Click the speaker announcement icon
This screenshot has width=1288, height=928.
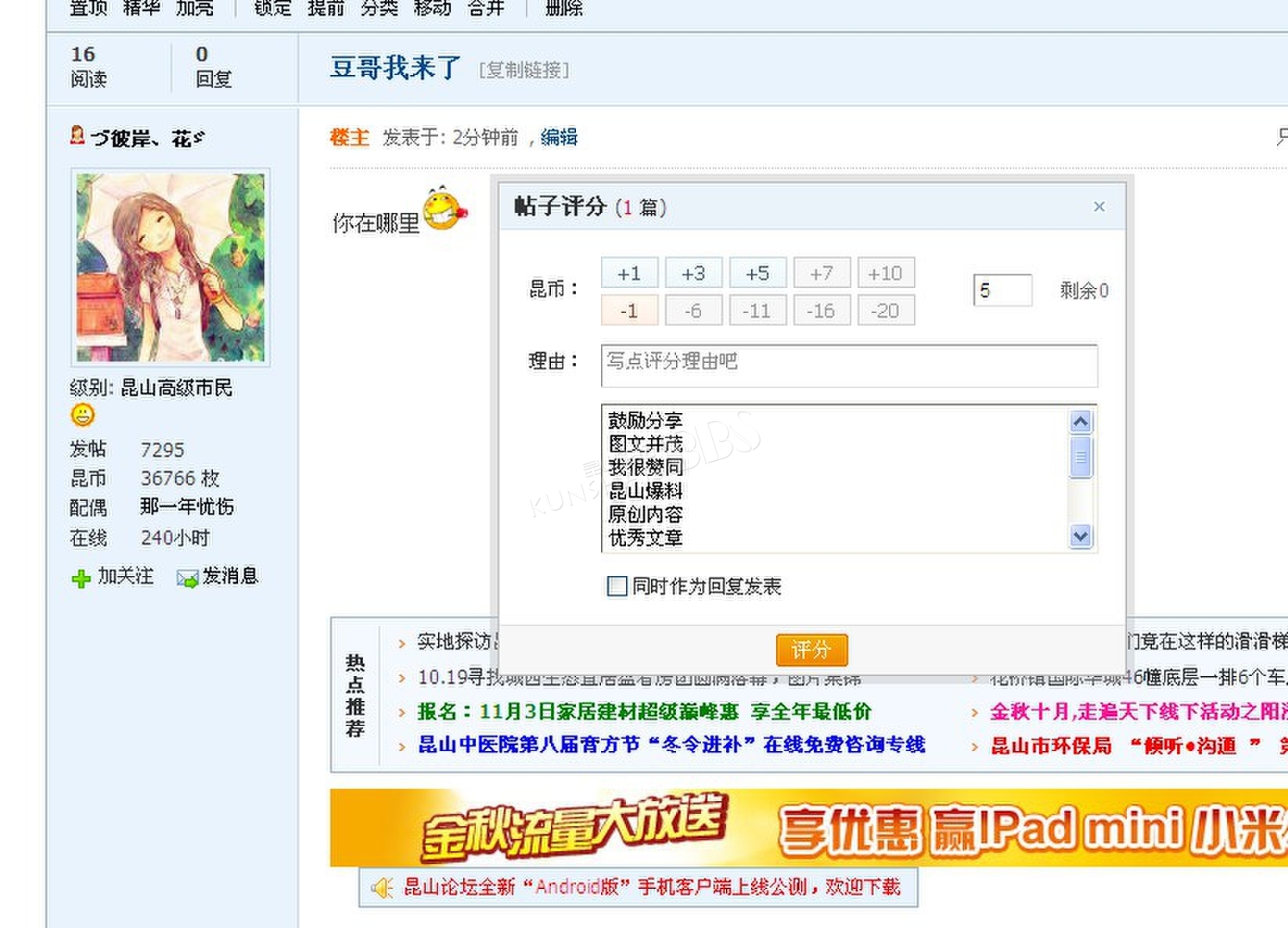click(x=382, y=887)
